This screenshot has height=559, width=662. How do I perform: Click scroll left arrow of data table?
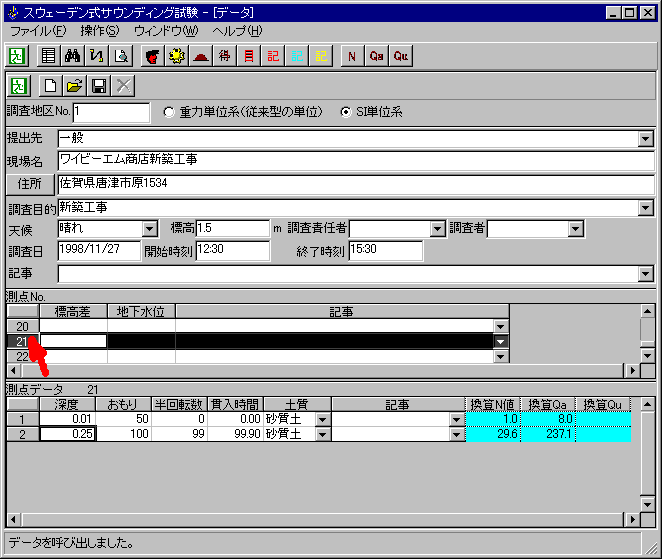(14, 519)
